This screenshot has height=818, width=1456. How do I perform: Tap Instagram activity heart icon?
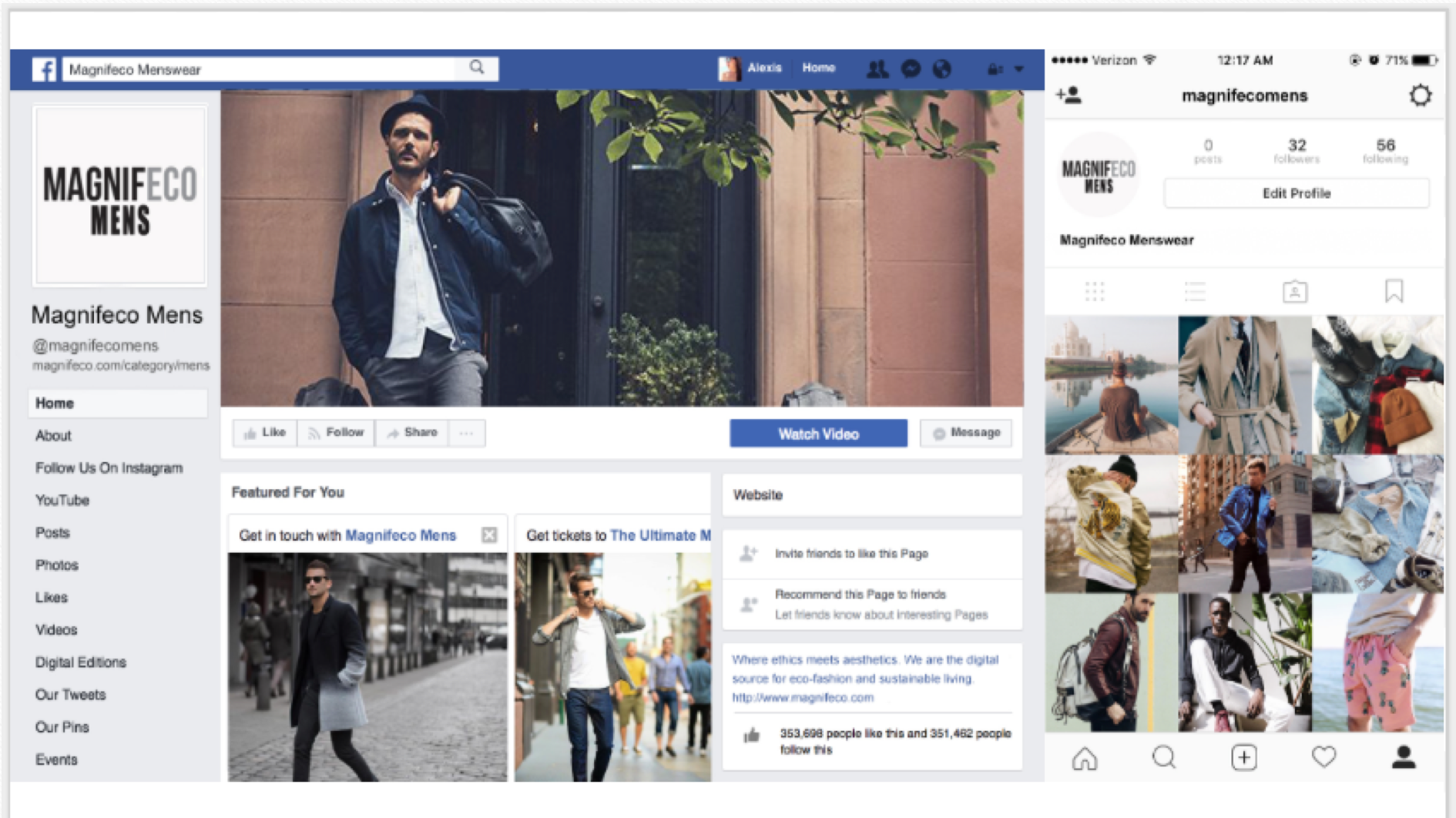1324,757
